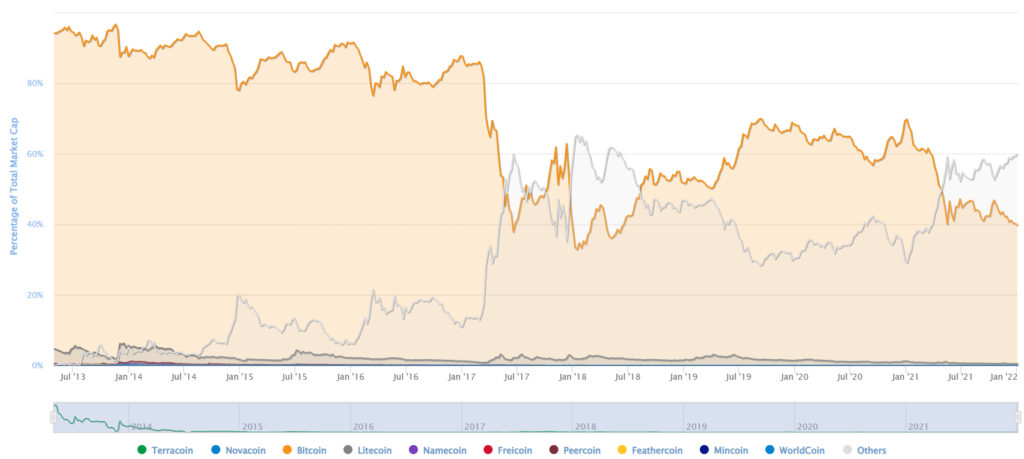Click the Feathercoin yellow legend marker

(x=622, y=450)
